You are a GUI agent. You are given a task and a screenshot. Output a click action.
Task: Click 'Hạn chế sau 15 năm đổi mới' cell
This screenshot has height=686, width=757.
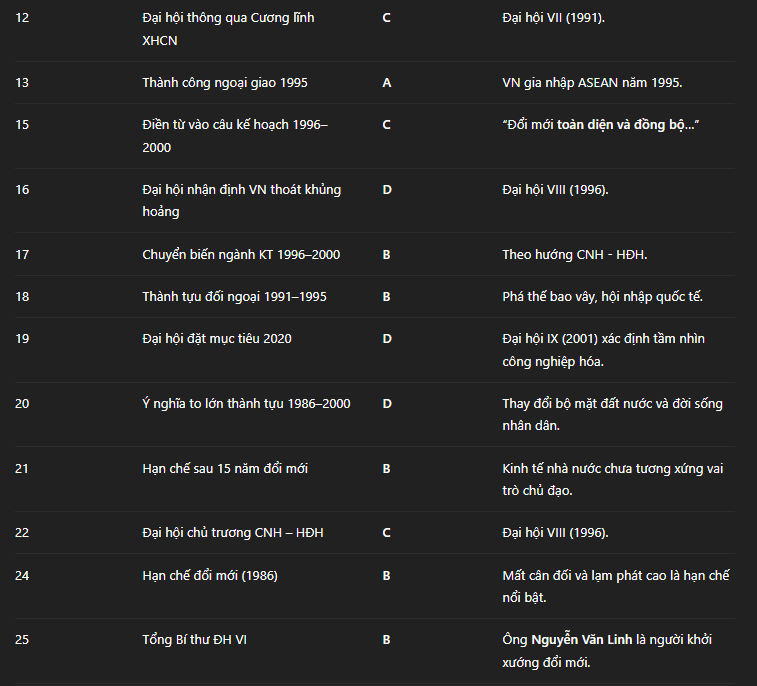[x=225, y=468]
